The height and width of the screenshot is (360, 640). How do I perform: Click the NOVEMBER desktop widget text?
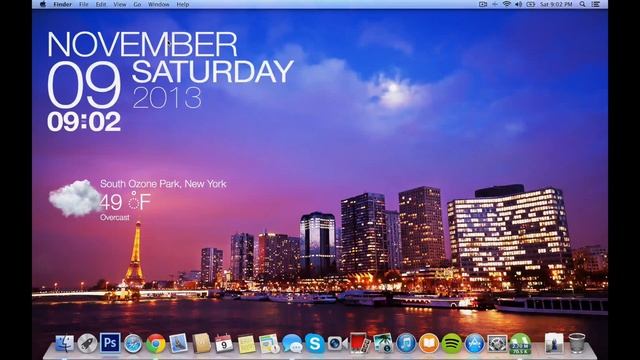[142, 44]
